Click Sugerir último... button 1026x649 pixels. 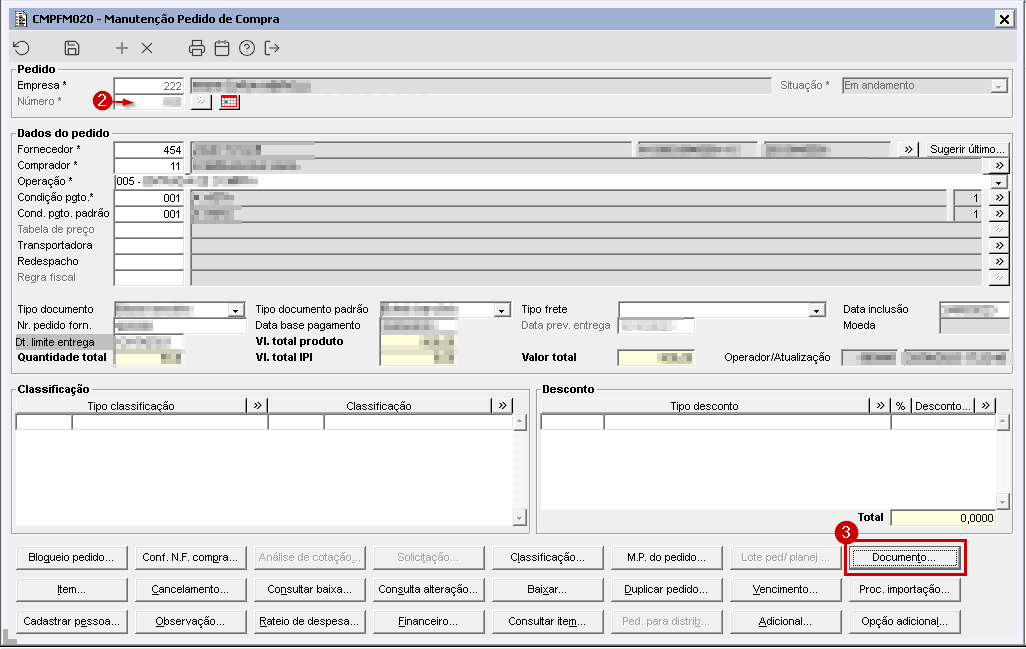tap(967, 149)
